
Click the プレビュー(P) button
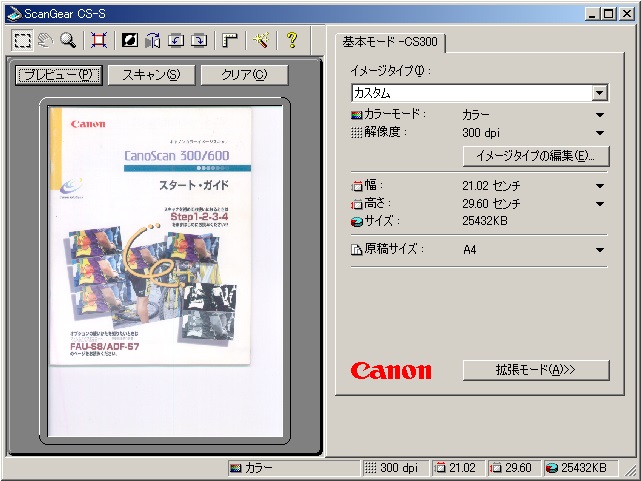click(59, 75)
